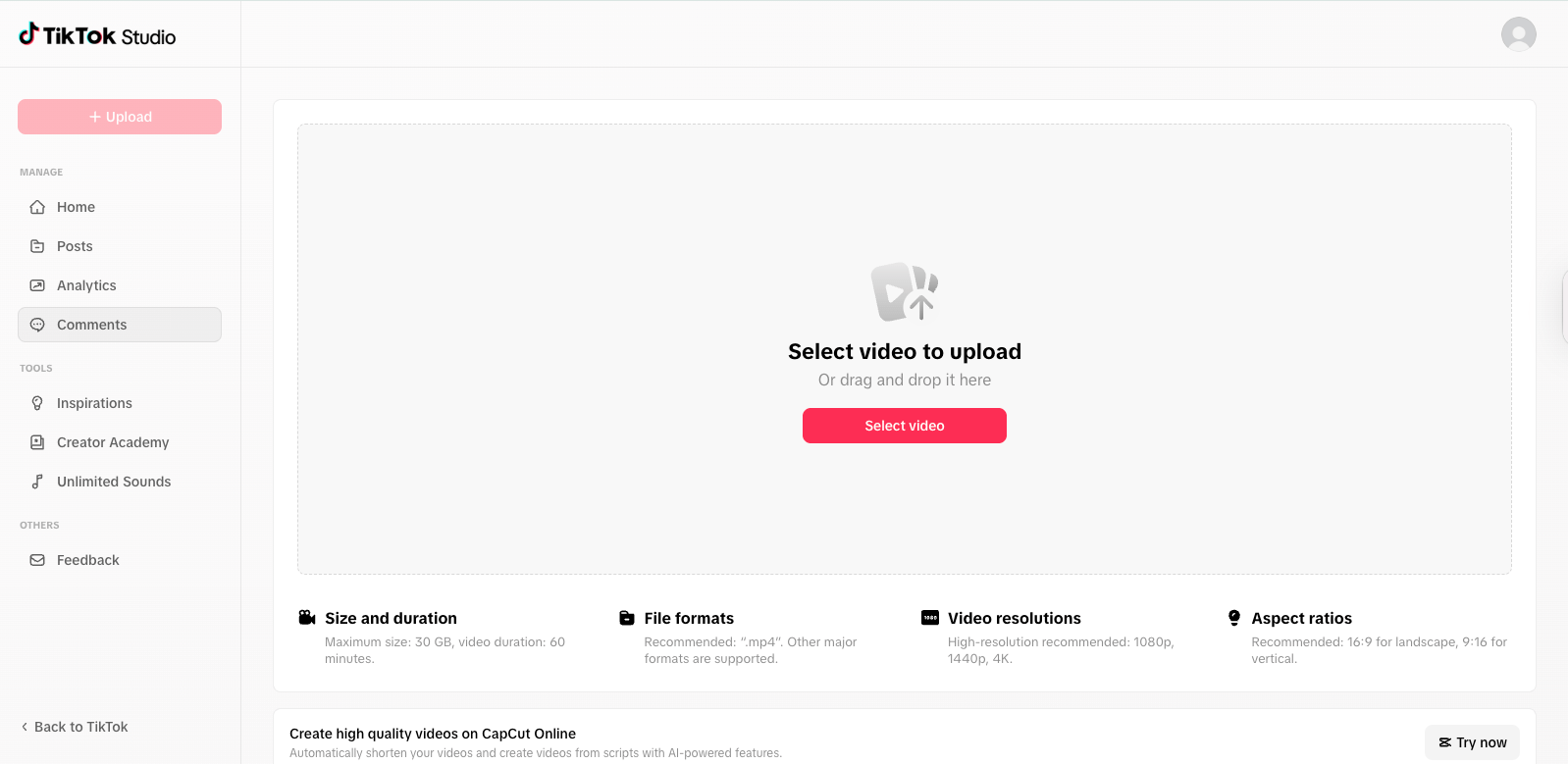Open the Feedback page
1568x764 pixels.
[x=120, y=560]
